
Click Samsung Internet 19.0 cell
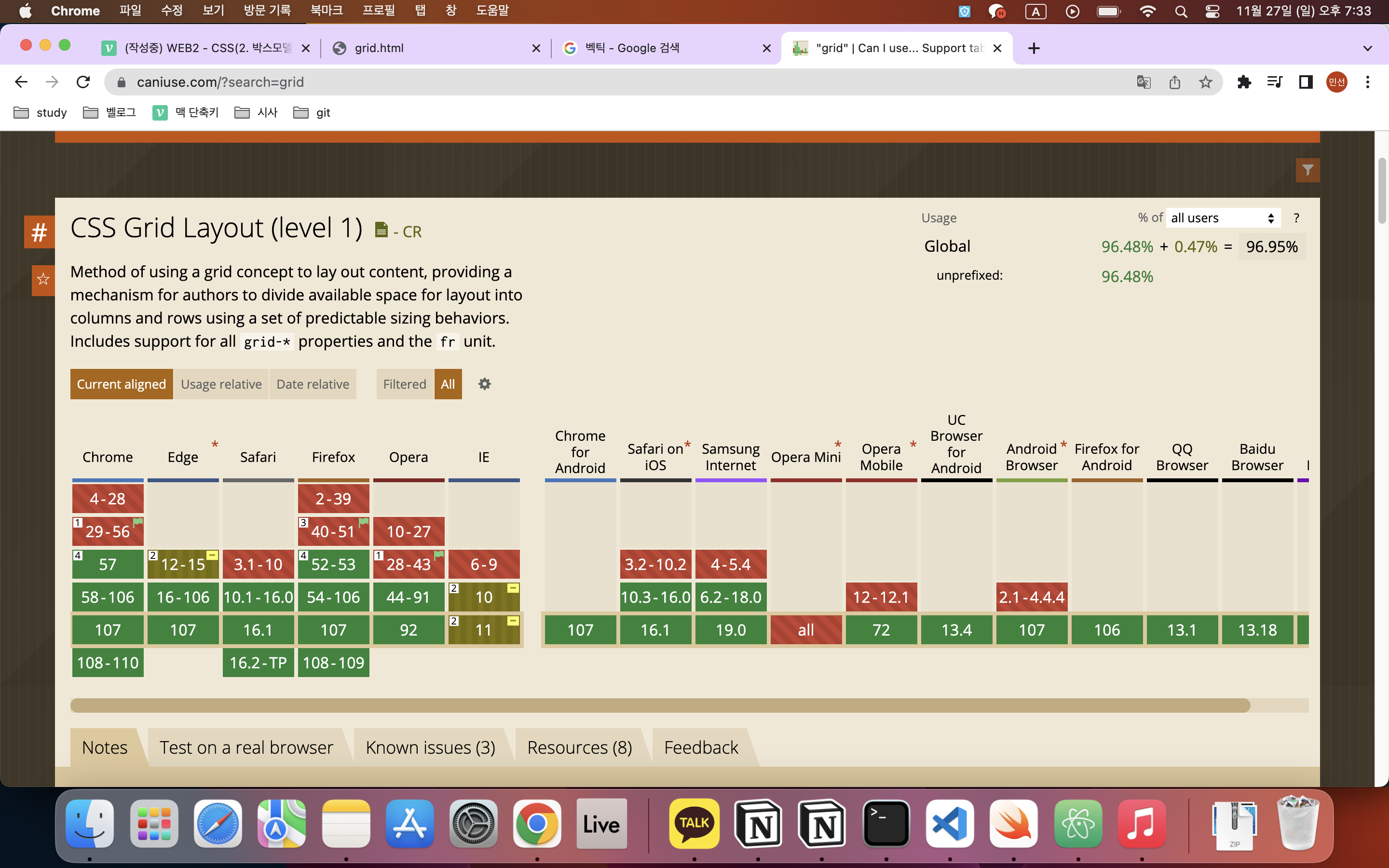tap(731, 630)
